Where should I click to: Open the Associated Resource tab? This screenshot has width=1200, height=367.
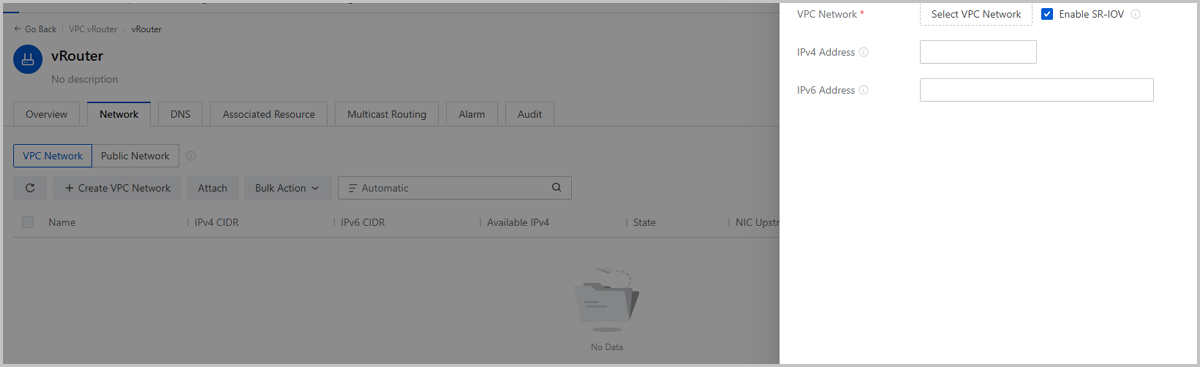(x=269, y=114)
